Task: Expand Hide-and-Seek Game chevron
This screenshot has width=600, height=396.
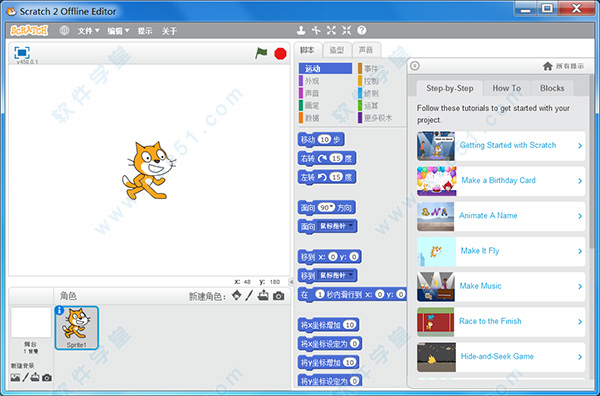Action: pyautogui.click(x=580, y=357)
